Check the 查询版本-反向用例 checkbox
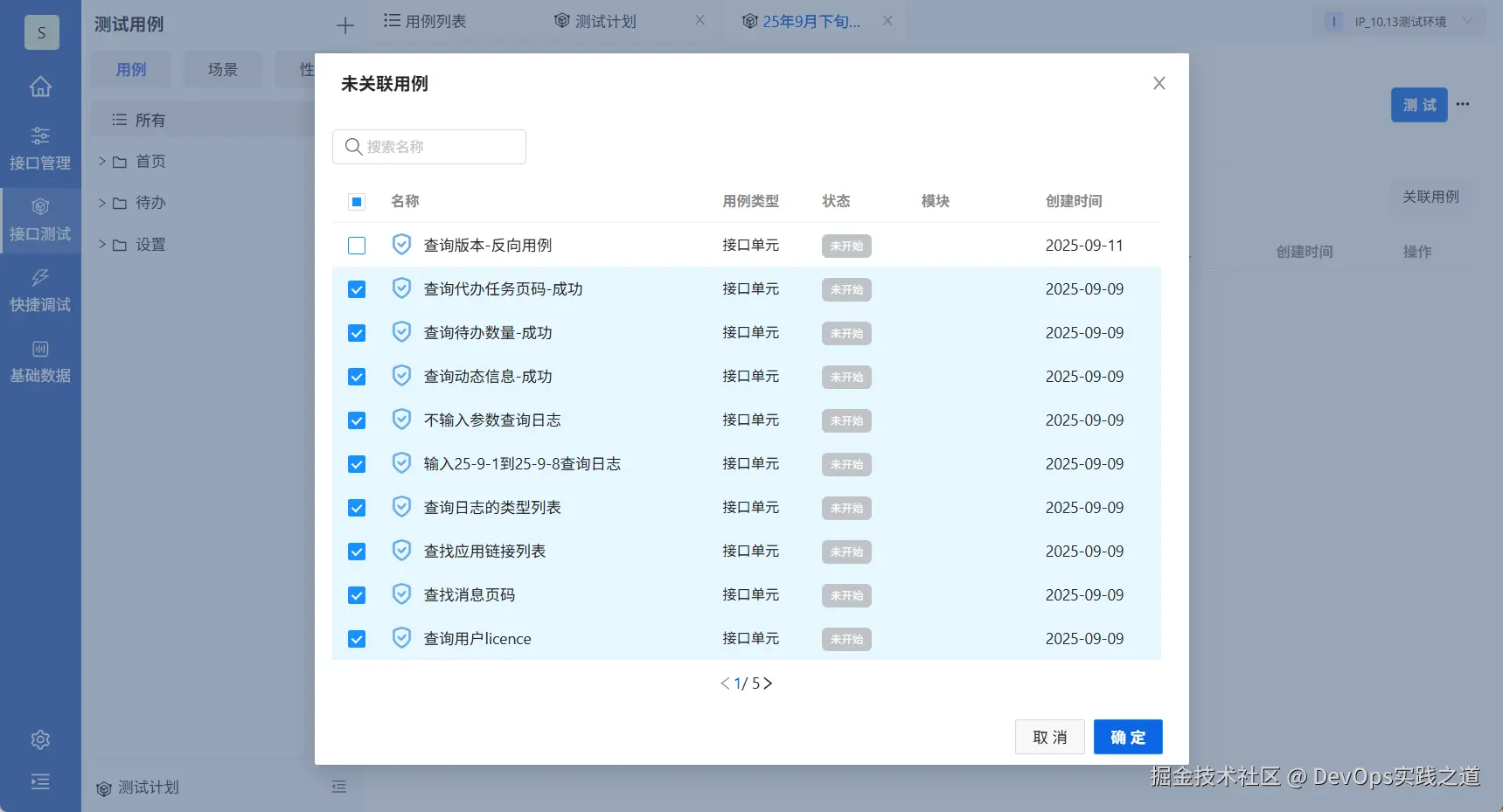The height and width of the screenshot is (812, 1503). point(357,246)
